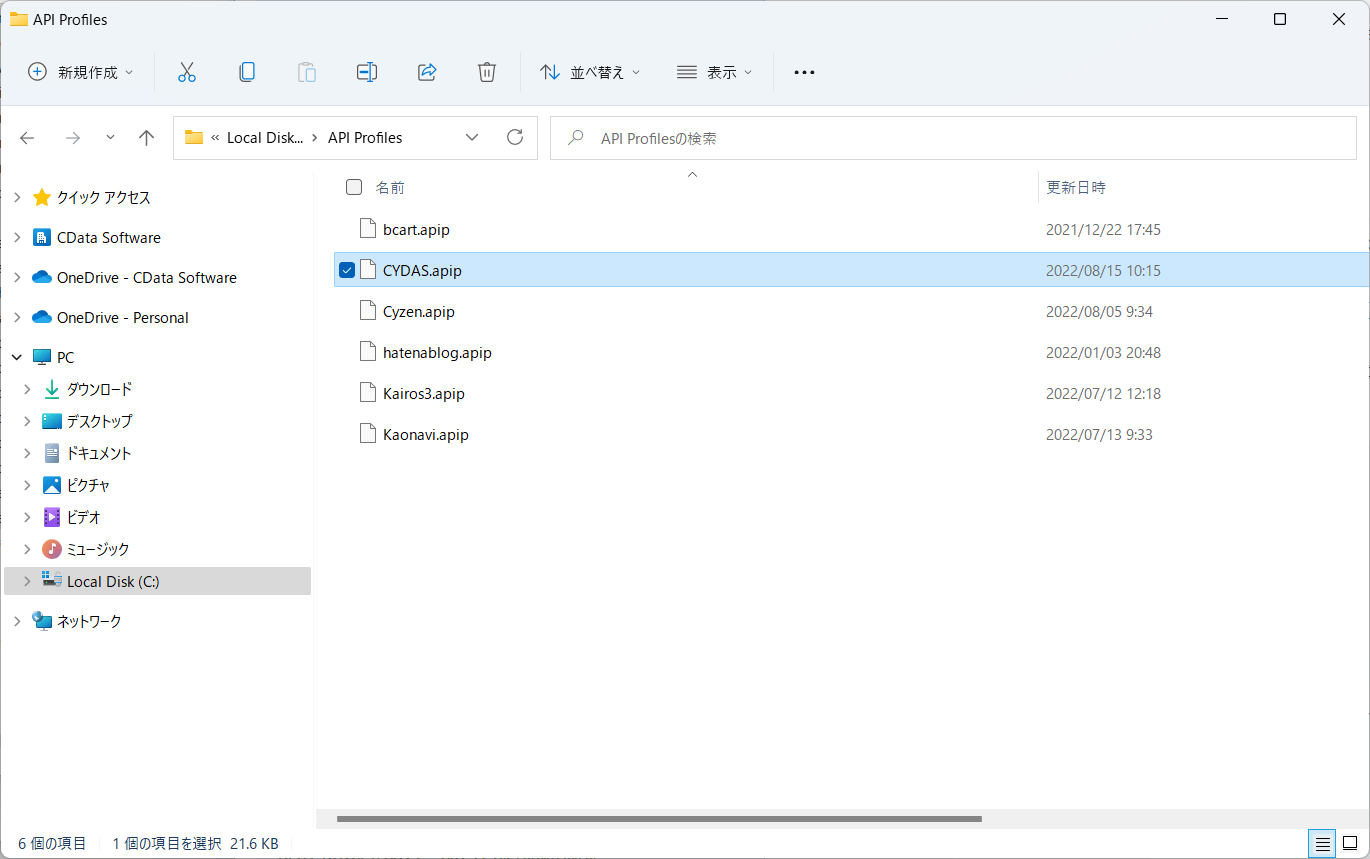Image resolution: width=1370 pixels, height=859 pixels.
Task: Click the date 2022/07/12 12:18
Action: click(1103, 393)
